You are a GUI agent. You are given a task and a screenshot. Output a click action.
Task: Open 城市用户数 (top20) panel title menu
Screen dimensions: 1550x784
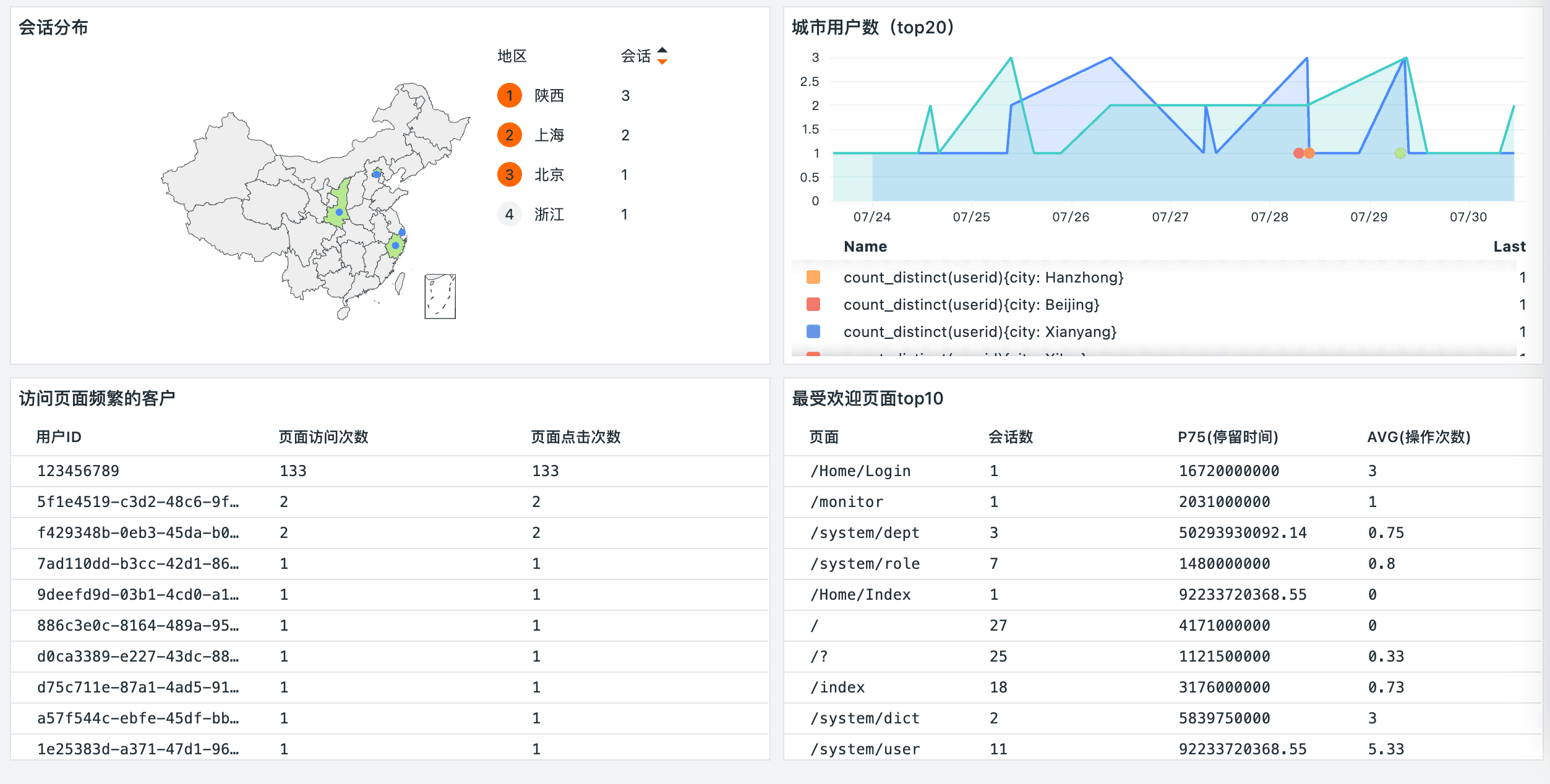point(872,27)
